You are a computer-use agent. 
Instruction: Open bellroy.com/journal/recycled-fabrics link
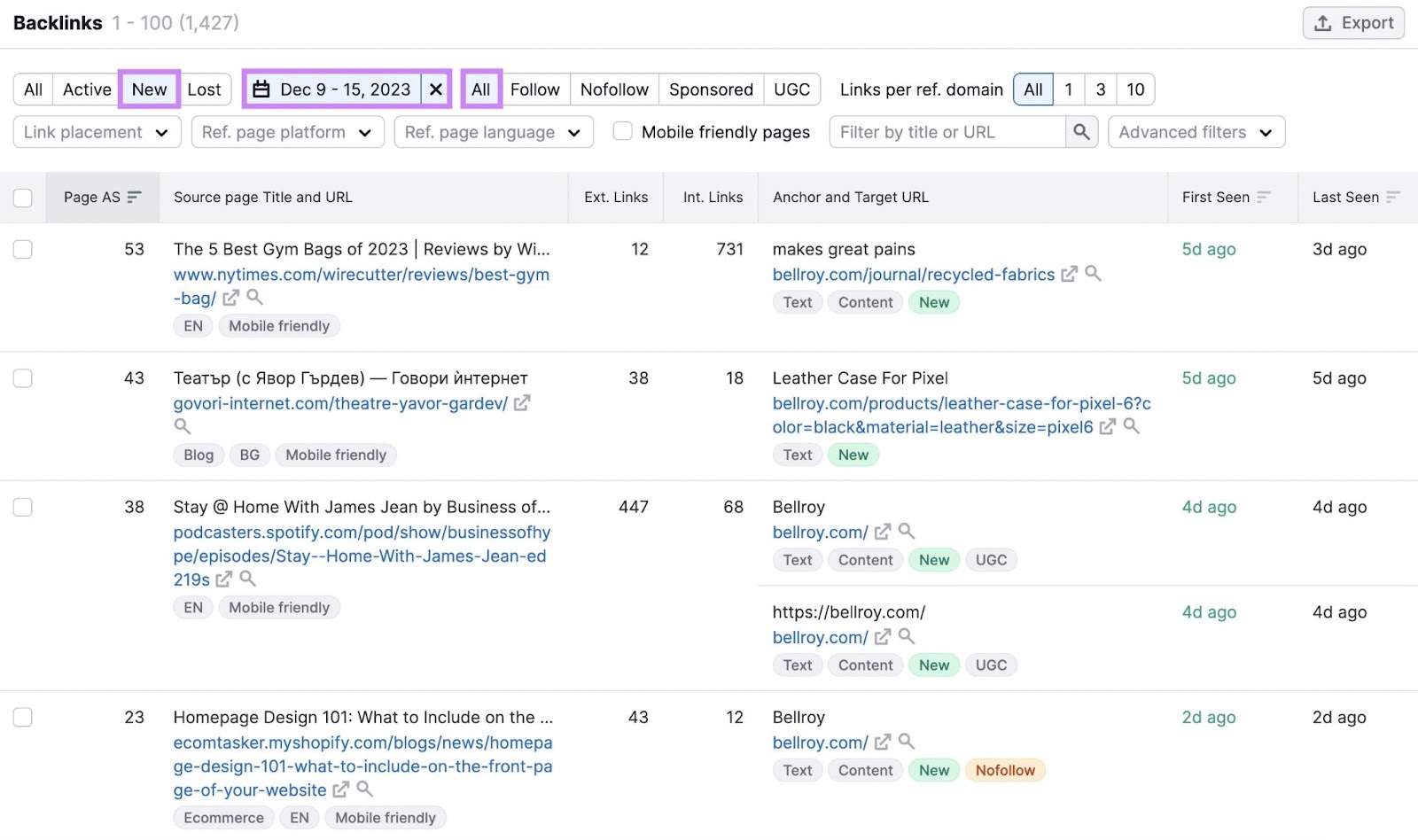[x=913, y=275]
